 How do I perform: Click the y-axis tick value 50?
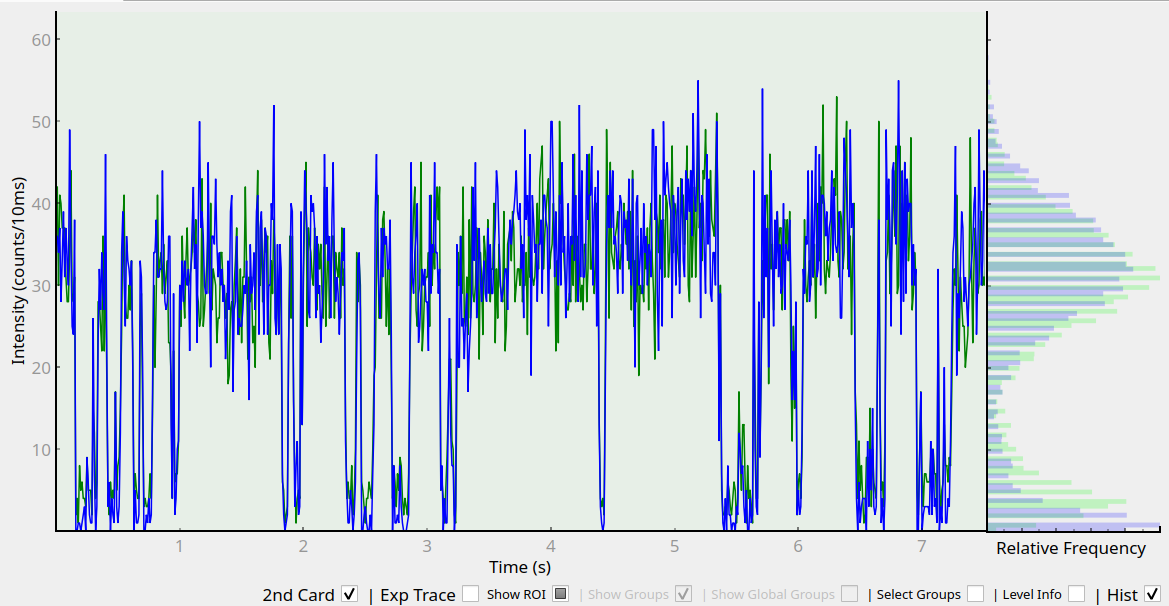click(x=41, y=122)
